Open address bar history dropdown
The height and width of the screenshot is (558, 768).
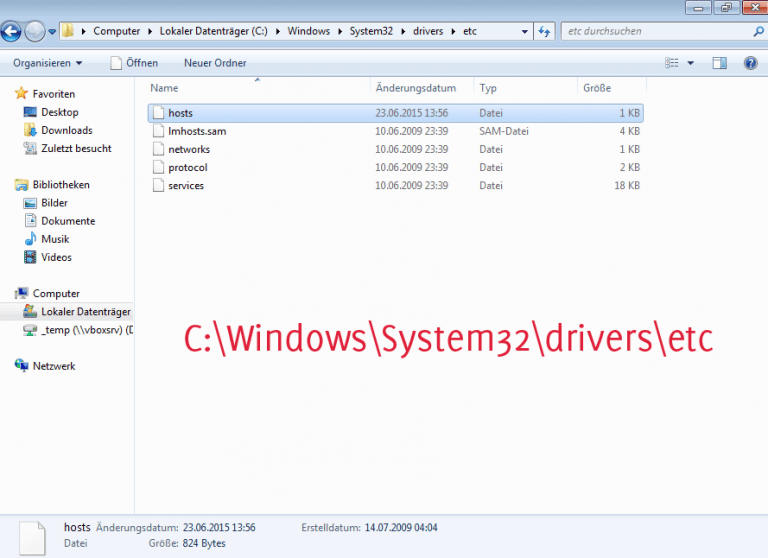[x=525, y=32]
